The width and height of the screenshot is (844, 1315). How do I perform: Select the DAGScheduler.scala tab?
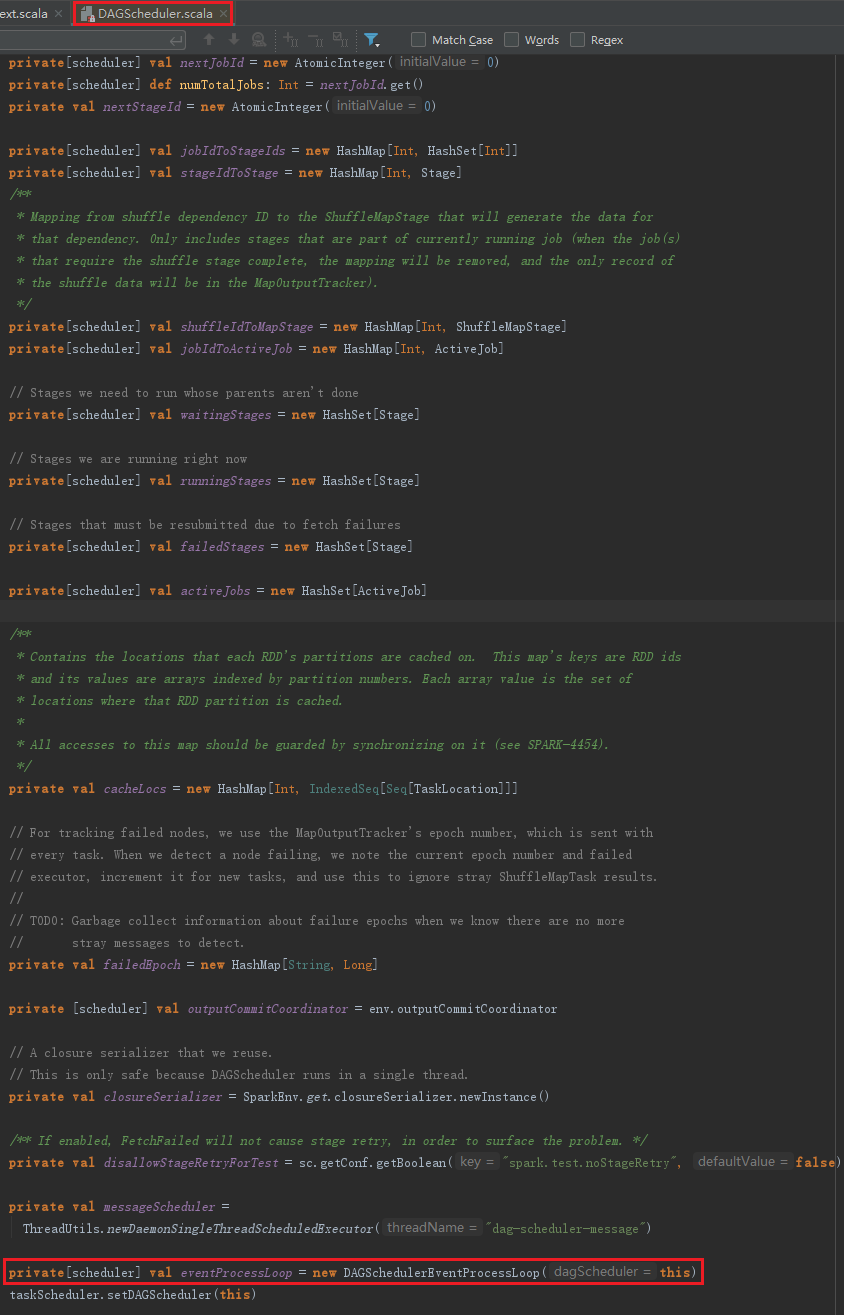pos(155,14)
